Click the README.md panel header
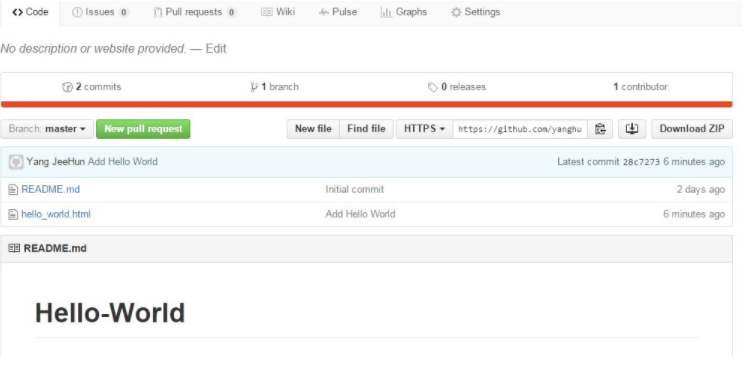This screenshot has width=748, height=365. [366, 249]
